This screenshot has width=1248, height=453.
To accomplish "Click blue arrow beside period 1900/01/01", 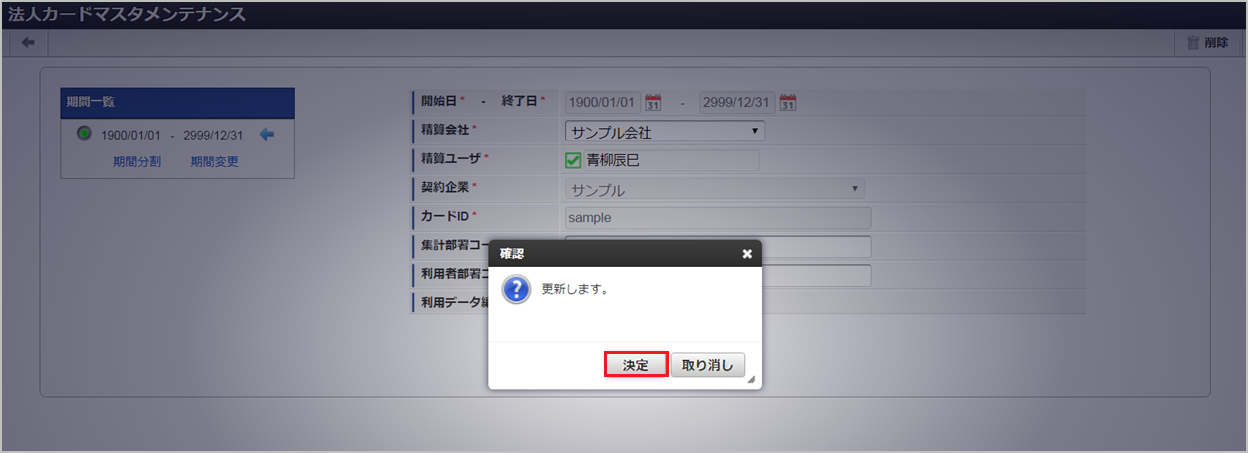I will pyautogui.click(x=267, y=134).
